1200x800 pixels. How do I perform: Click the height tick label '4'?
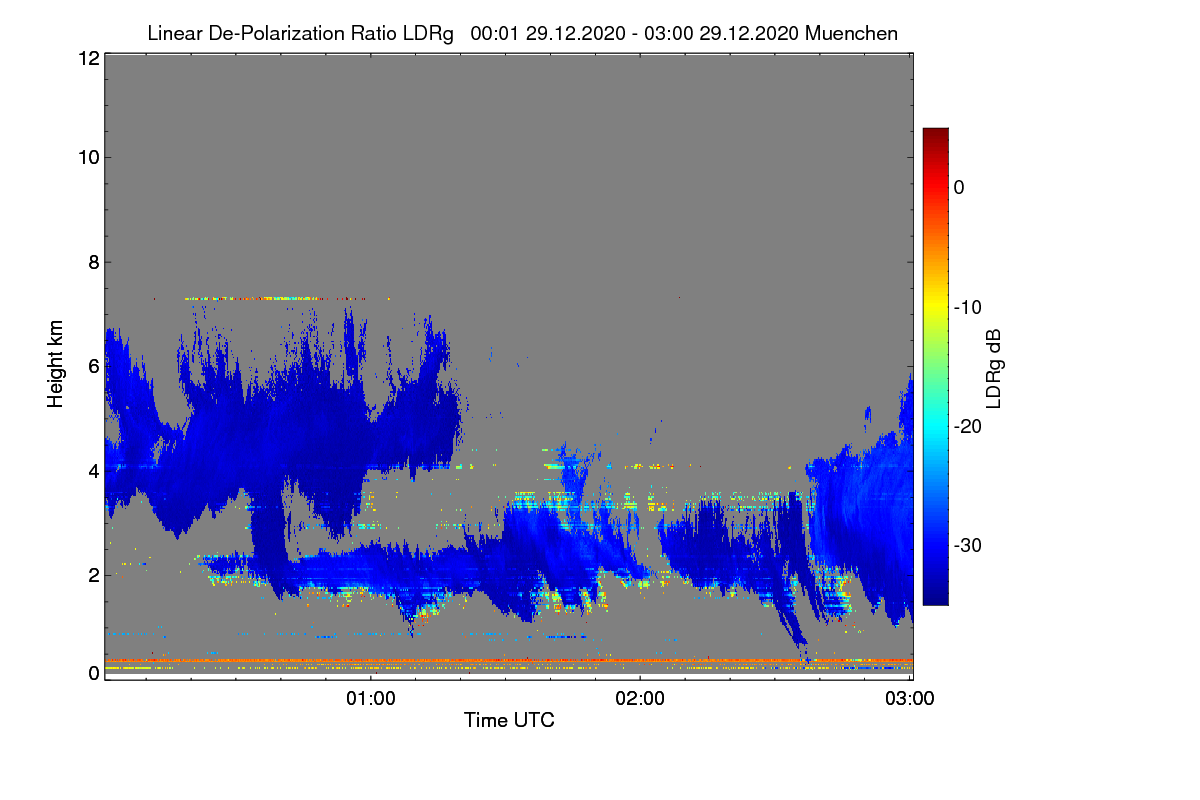tap(93, 470)
